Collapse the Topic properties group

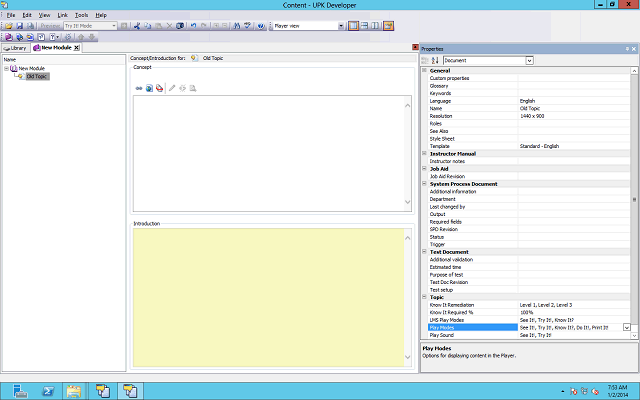[x=424, y=297]
